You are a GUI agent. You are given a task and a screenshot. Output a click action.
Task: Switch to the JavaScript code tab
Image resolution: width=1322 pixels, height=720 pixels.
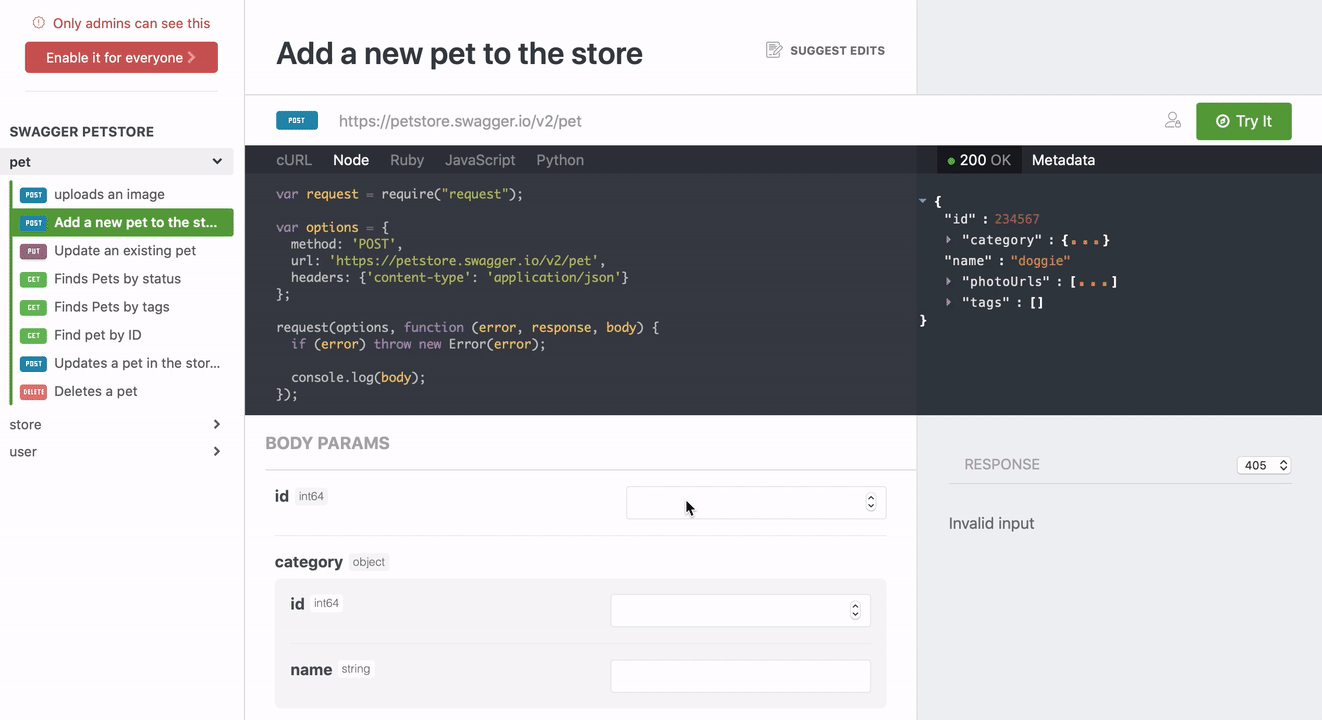480,160
